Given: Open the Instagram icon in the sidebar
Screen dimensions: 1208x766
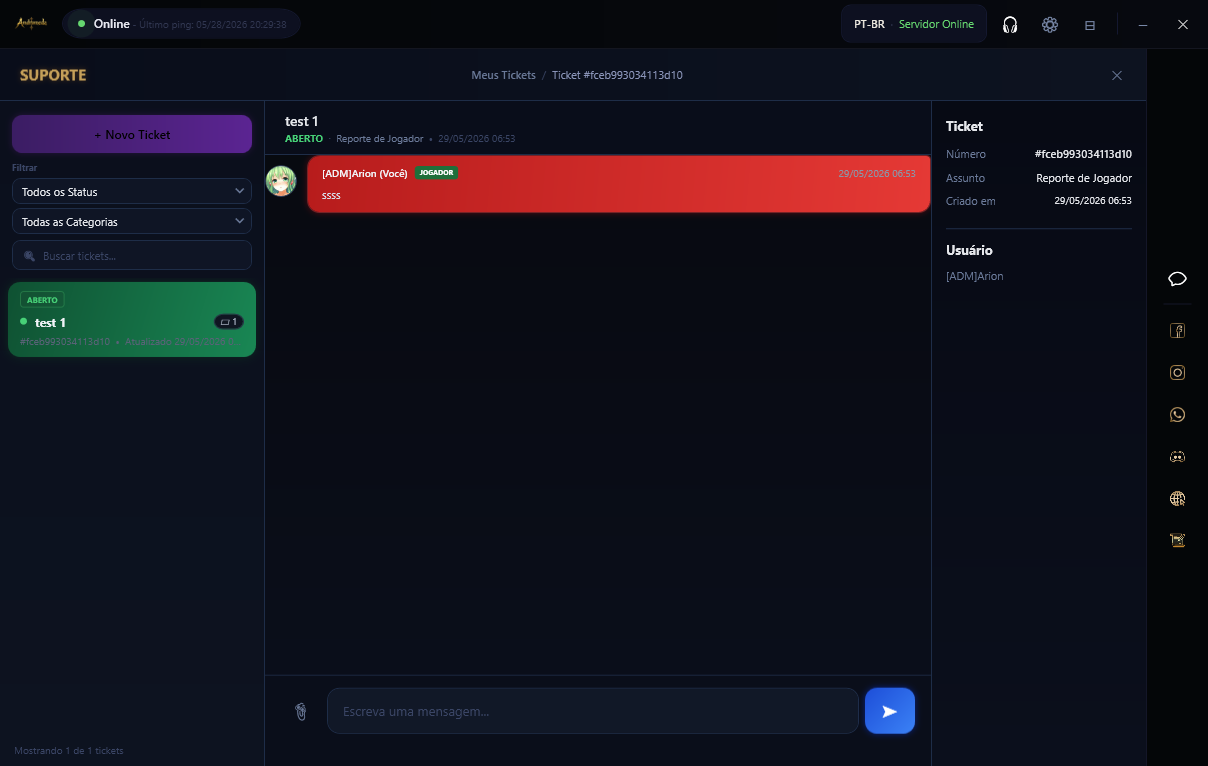Looking at the screenshot, I should pyautogui.click(x=1177, y=372).
